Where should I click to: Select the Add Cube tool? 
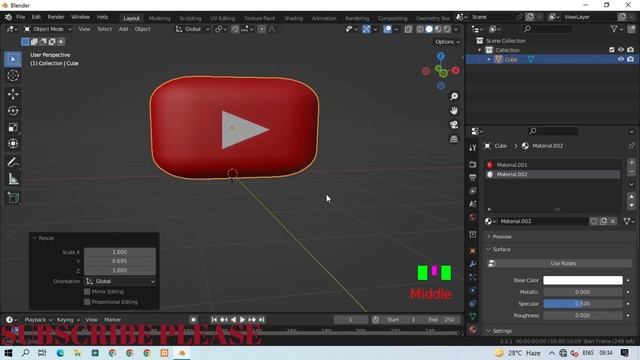click(13, 198)
